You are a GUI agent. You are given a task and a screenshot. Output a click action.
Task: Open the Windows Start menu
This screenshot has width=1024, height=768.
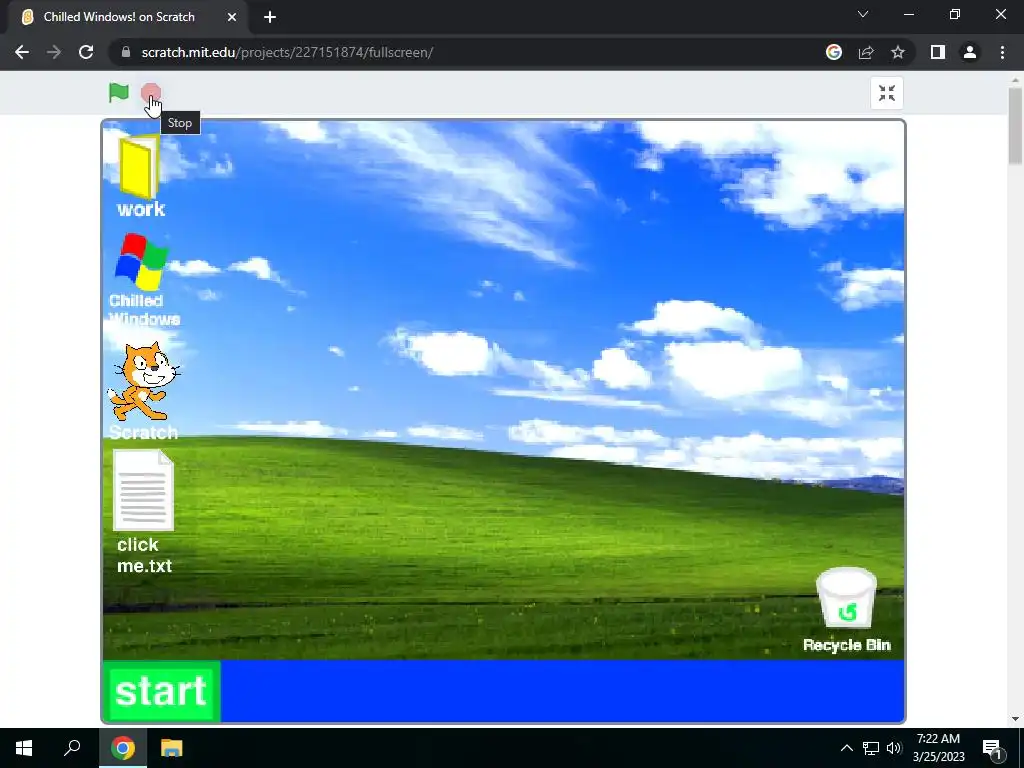coord(24,748)
